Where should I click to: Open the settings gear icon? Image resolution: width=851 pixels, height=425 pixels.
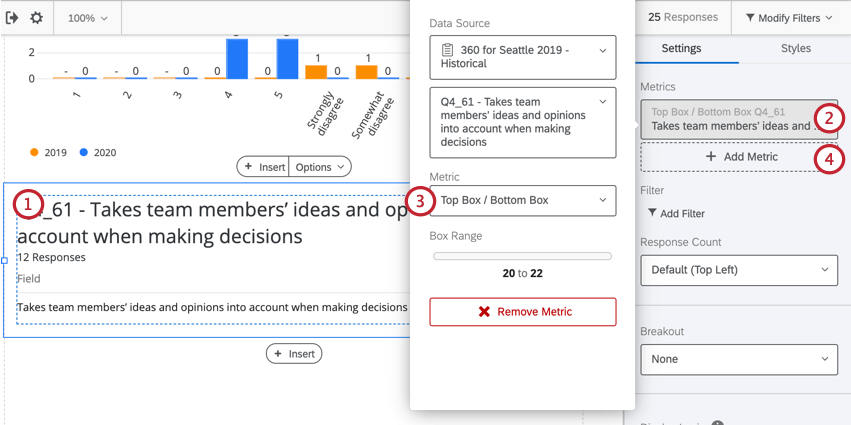[37, 18]
